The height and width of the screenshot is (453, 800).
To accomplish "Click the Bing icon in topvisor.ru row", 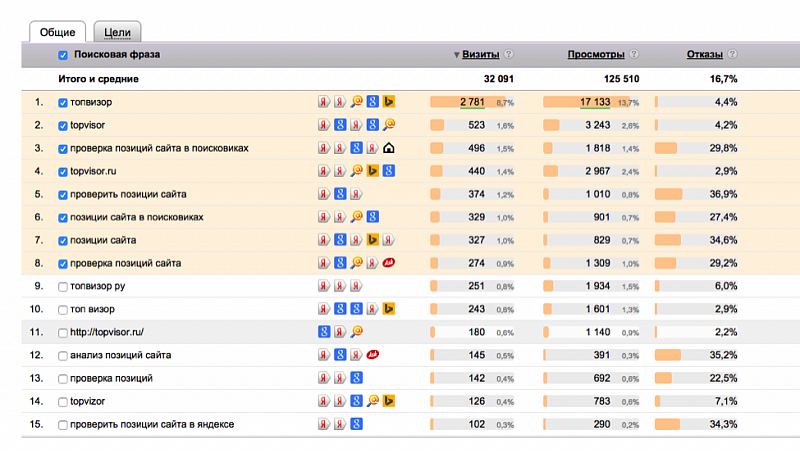I will [x=373, y=171].
